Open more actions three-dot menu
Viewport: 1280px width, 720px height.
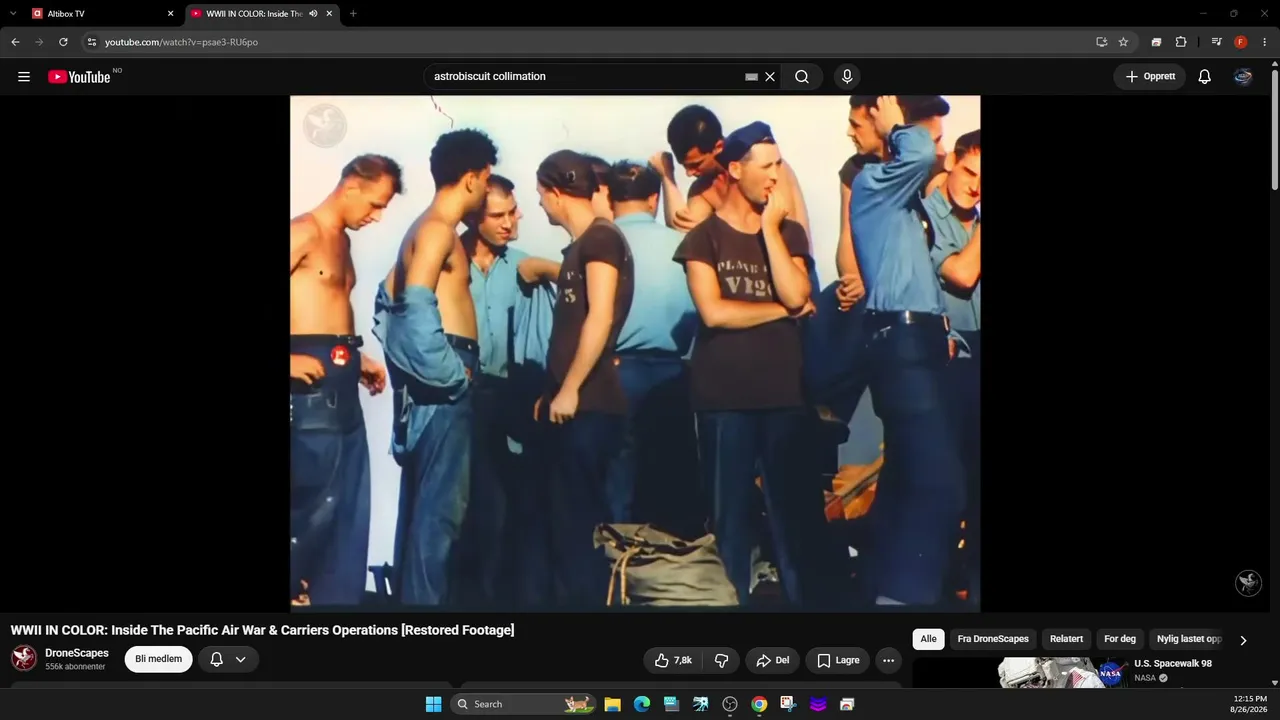[x=888, y=660]
